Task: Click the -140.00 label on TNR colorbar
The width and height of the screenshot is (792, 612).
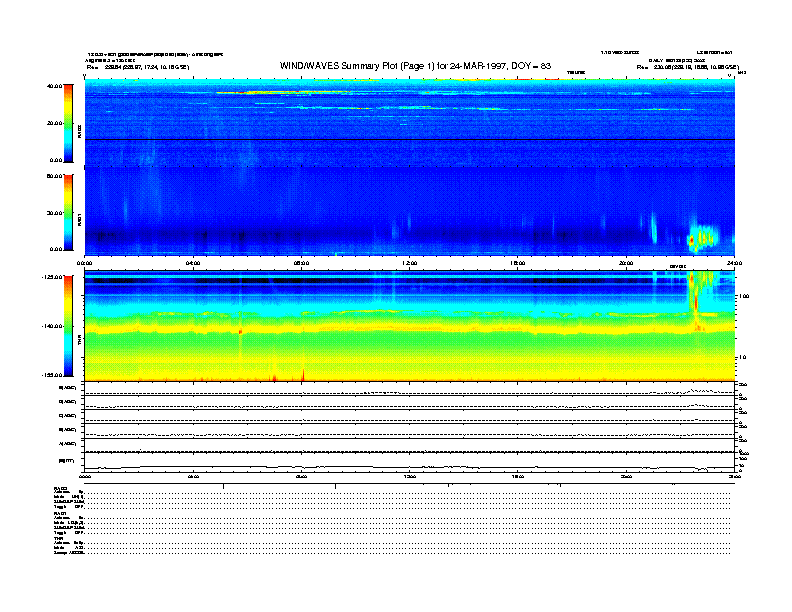Action: [53, 326]
